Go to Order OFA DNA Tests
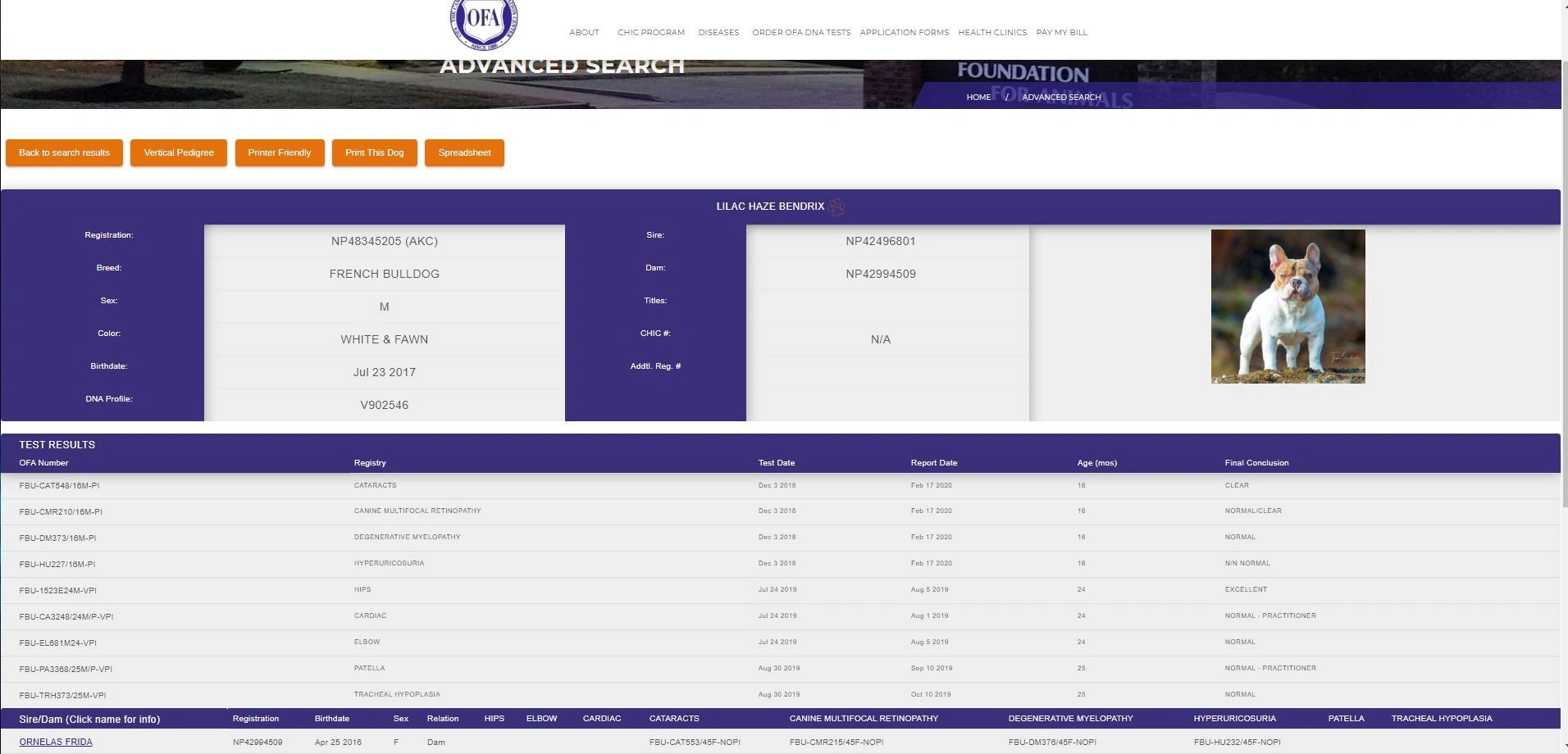Screen dimensions: 1568x754 point(800,33)
